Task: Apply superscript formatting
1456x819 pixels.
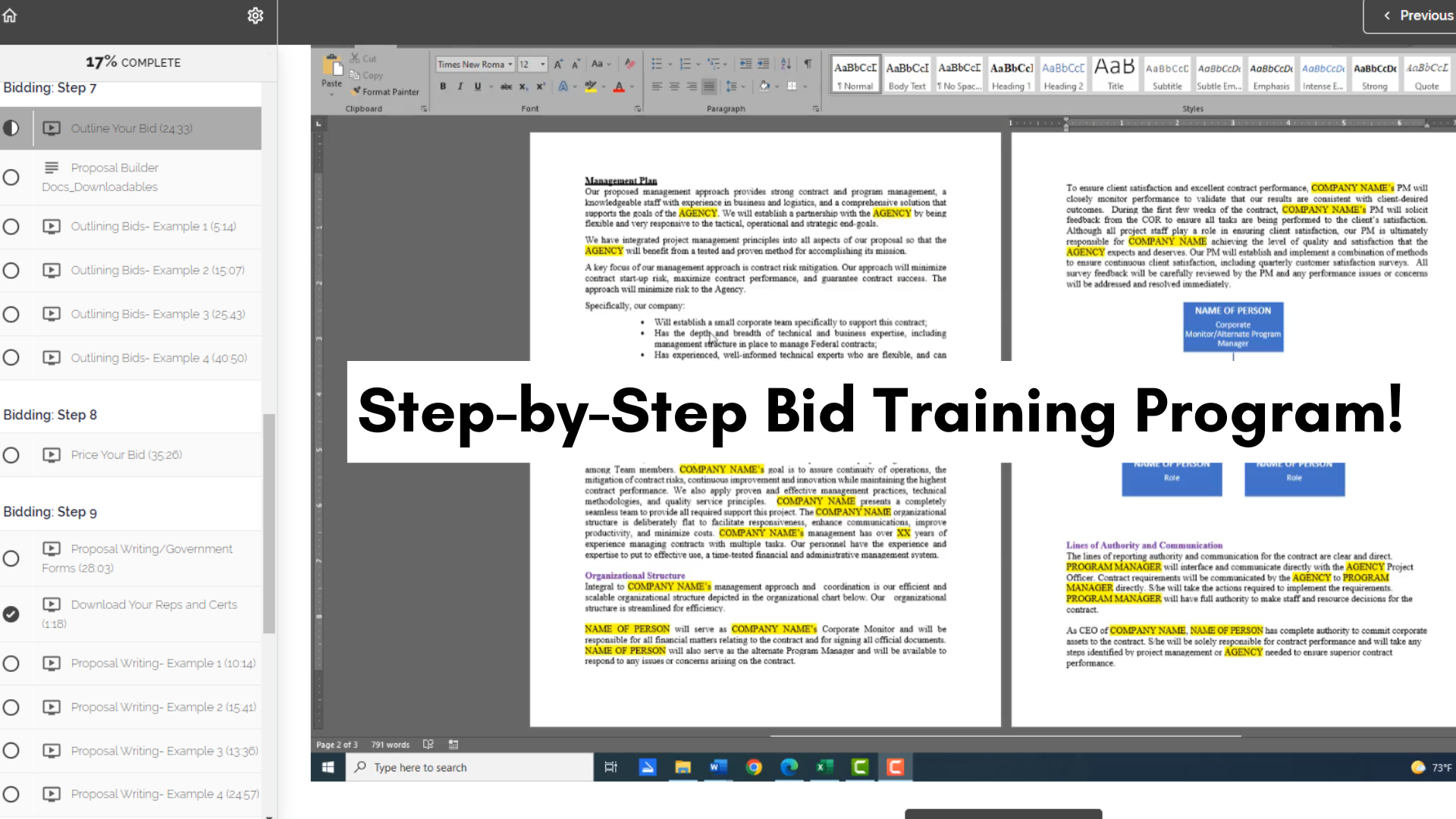Action: pyautogui.click(x=541, y=86)
